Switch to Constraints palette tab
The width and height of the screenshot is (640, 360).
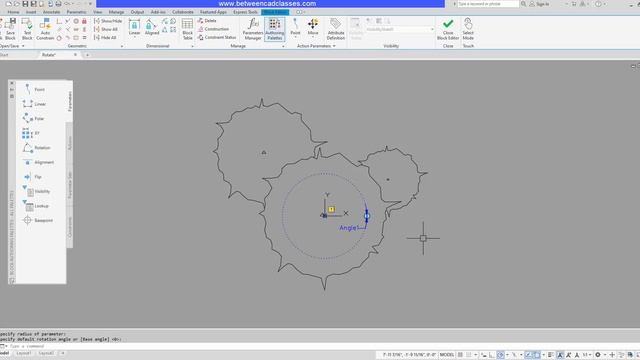pyautogui.click(x=69, y=227)
